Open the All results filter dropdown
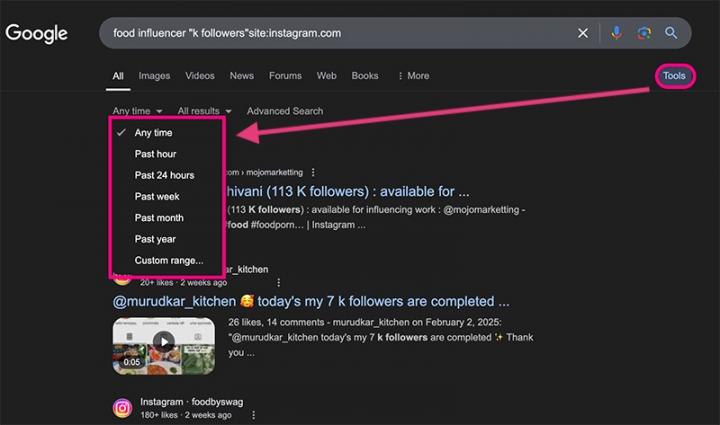 click(x=204, y=111)
